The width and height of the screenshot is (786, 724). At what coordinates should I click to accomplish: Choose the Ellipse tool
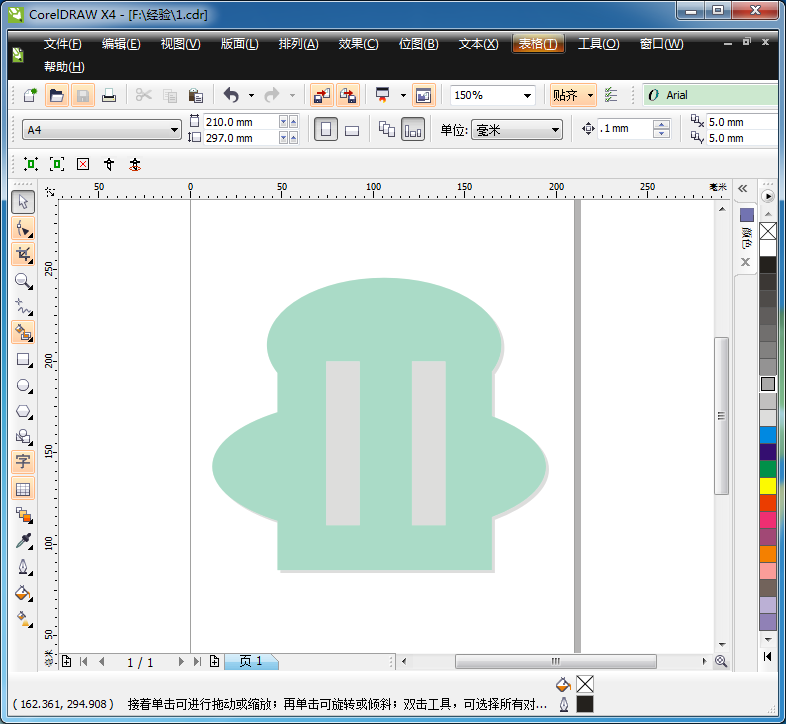pyautogui.click(x=24, y=385)
